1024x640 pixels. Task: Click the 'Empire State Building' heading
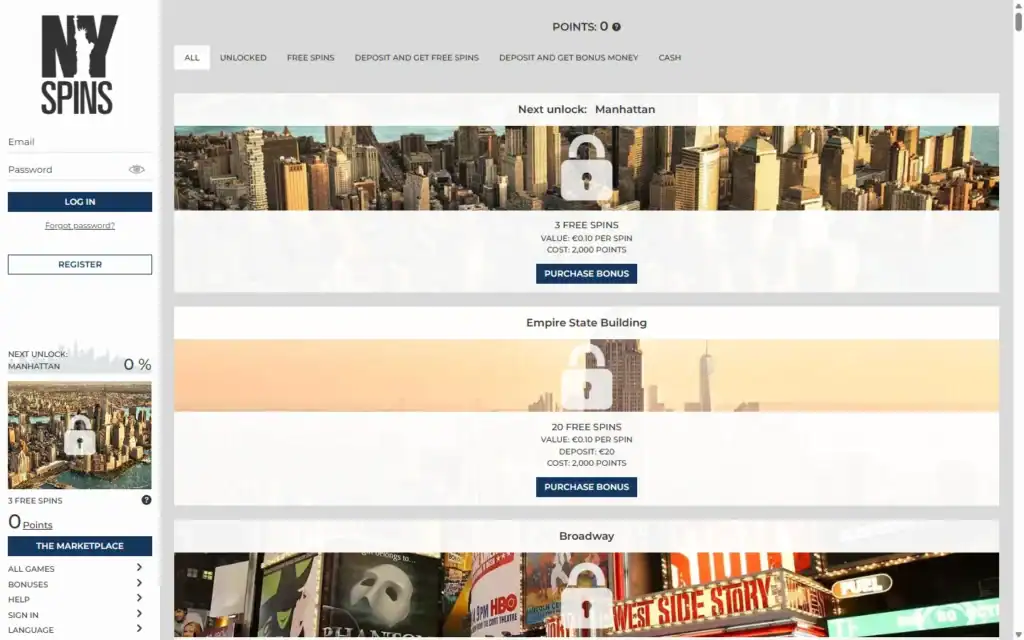(x=586, y=323)
